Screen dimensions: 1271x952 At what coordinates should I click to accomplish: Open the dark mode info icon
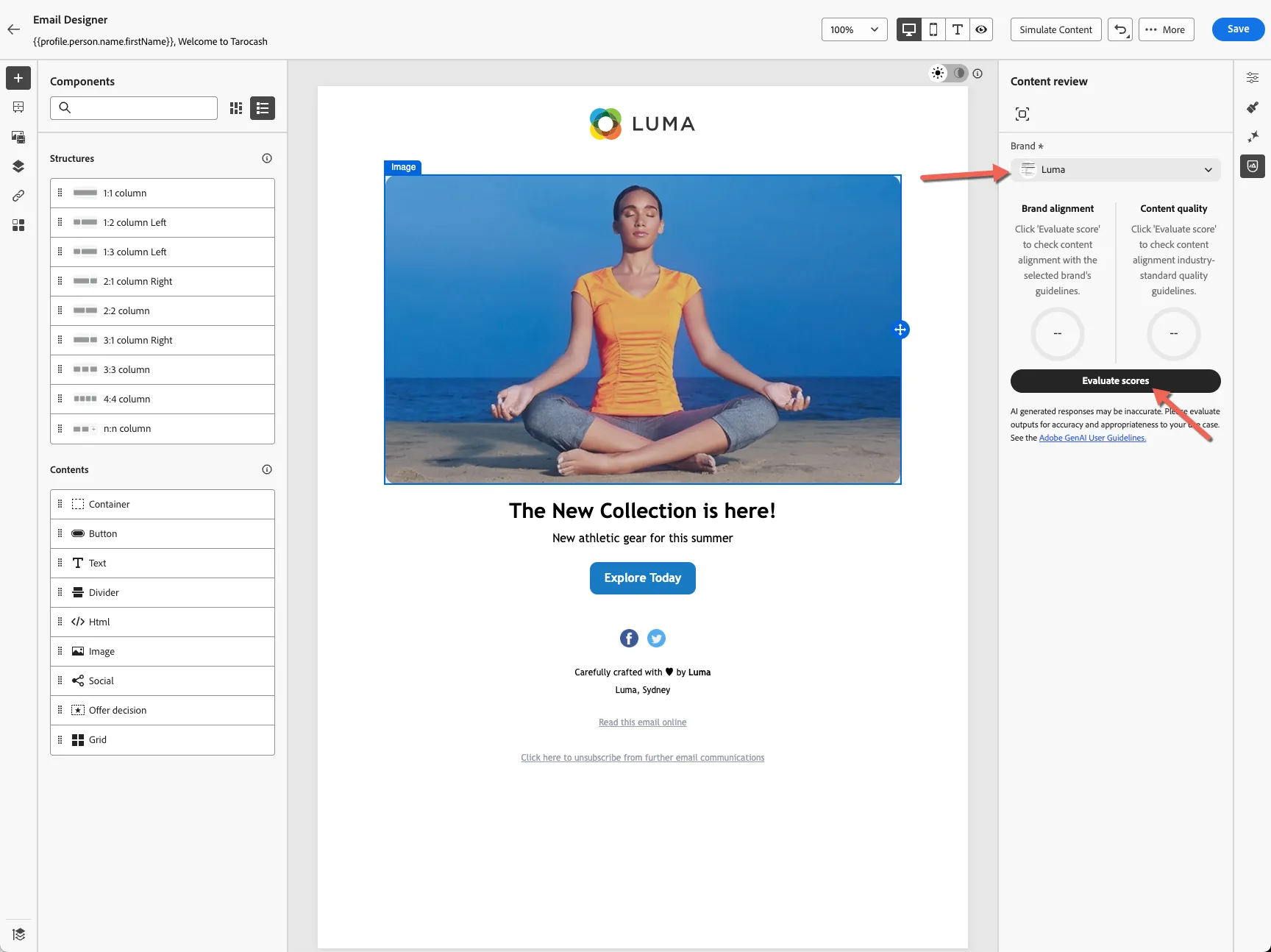pos(978,74)
